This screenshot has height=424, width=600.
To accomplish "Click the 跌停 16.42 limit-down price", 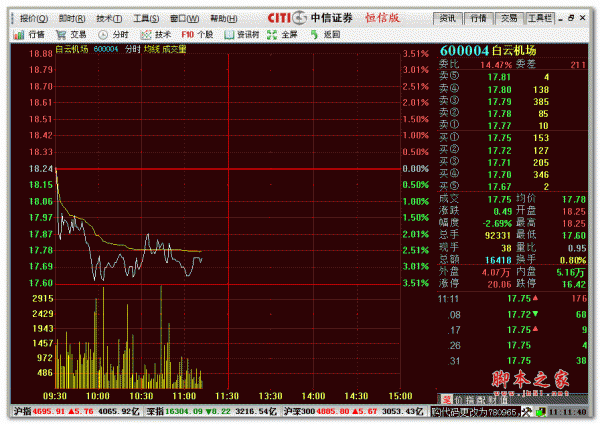I will point(574,284).
